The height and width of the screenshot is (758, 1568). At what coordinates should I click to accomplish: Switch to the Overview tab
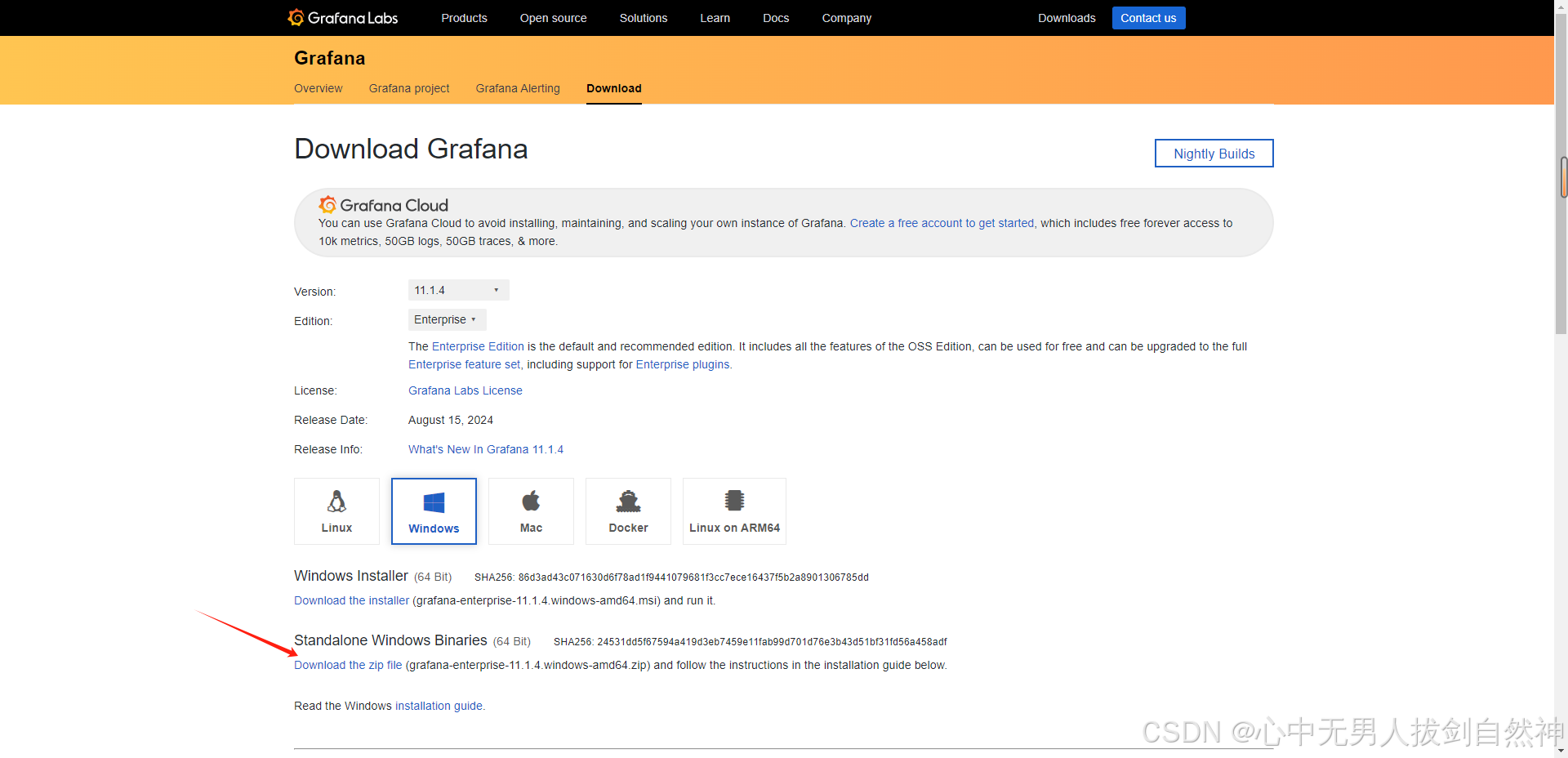click(318, 88)
